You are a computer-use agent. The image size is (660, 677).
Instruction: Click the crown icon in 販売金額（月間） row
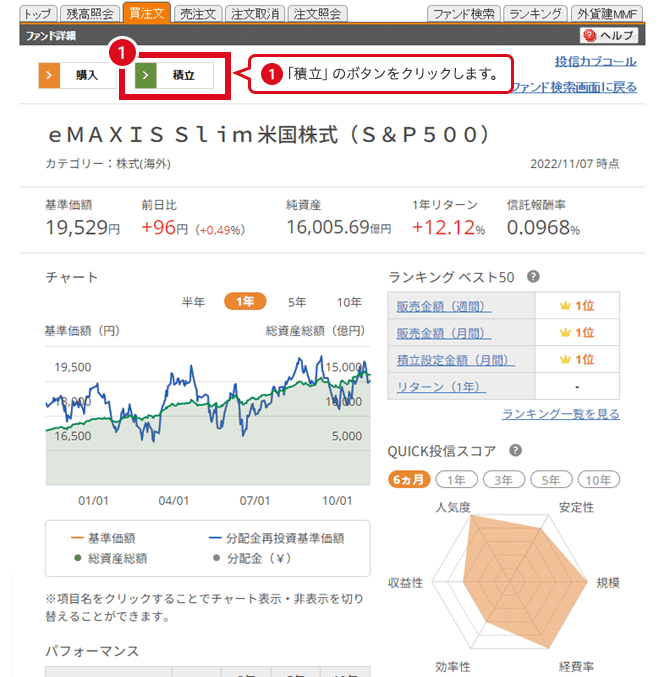pyautogui.click(x=565, y=332)
